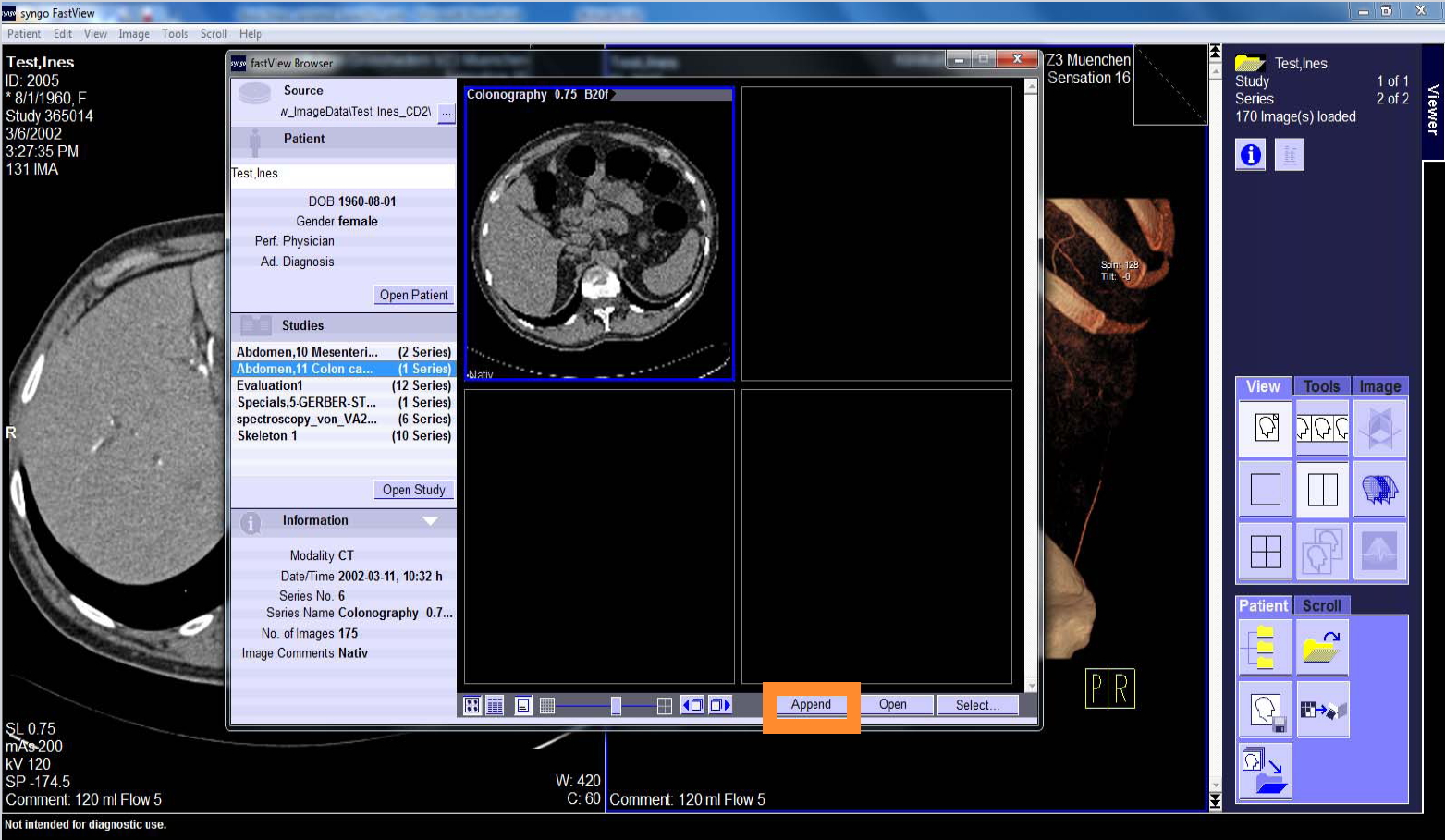Open the Source path browse button

447,112
